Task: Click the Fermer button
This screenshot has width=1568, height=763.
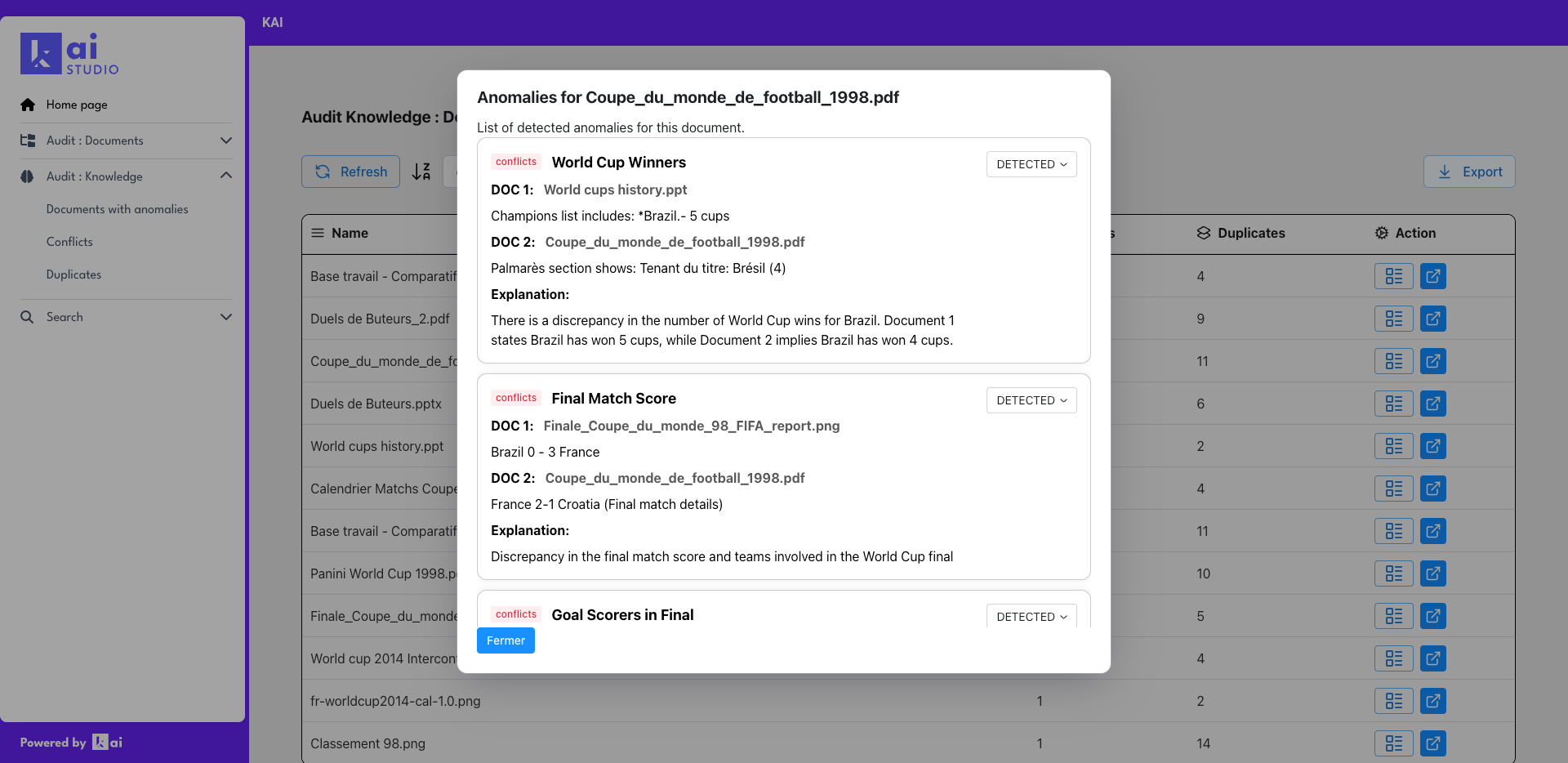Action: (506, 640)
